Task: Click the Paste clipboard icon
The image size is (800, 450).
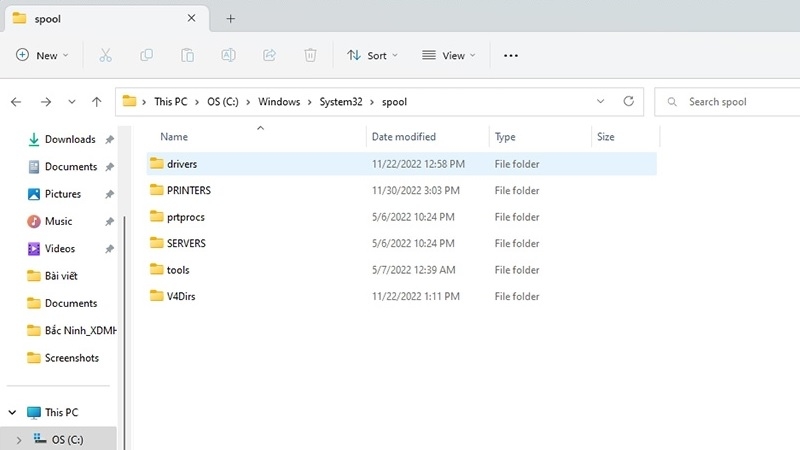Action: tap(187, 55)
